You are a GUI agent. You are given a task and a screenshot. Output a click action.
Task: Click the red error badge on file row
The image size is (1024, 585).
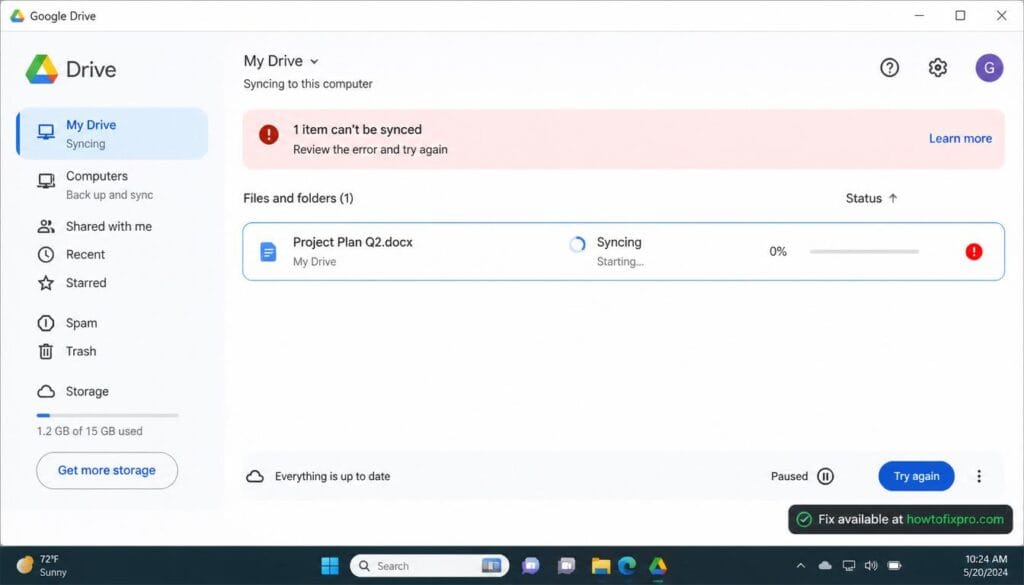pyautogui.click(x=973, y=251)
